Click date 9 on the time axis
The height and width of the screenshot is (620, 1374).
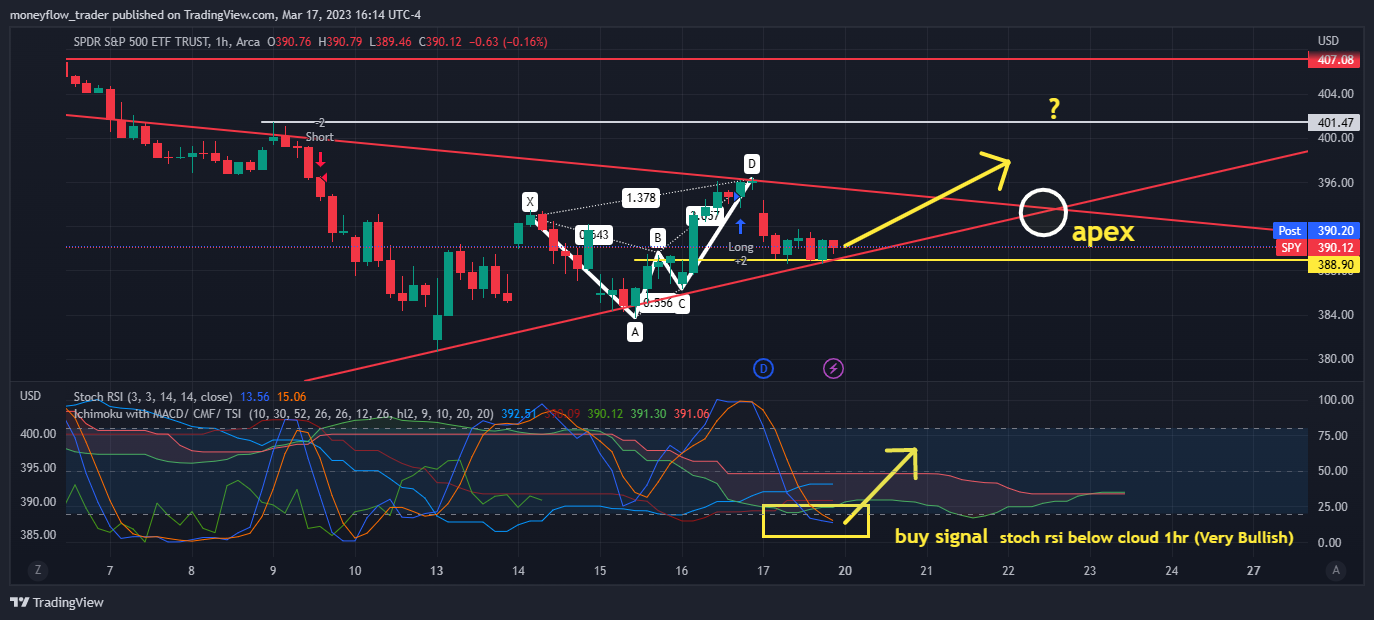pos(273,571)
